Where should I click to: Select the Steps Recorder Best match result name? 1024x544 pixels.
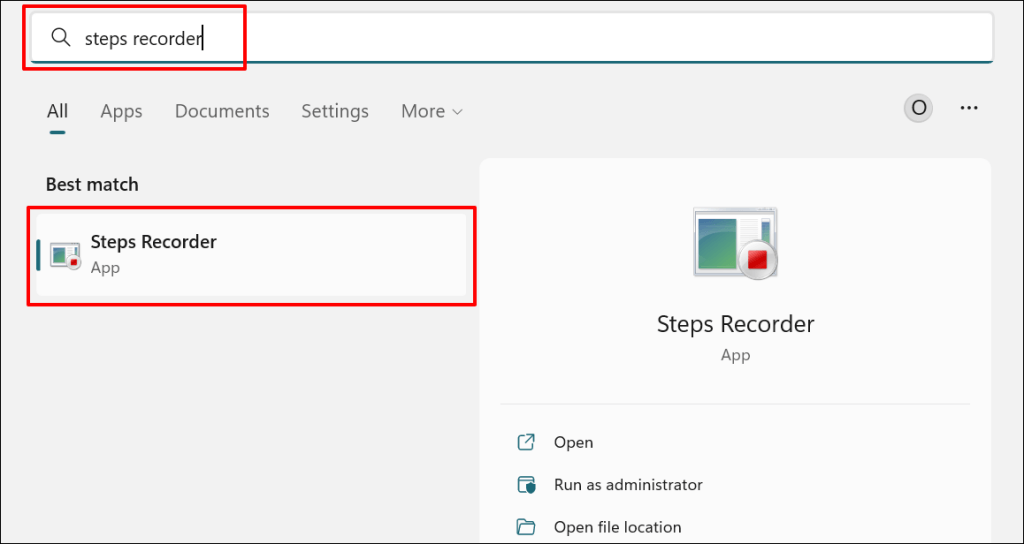pos(153,242)
